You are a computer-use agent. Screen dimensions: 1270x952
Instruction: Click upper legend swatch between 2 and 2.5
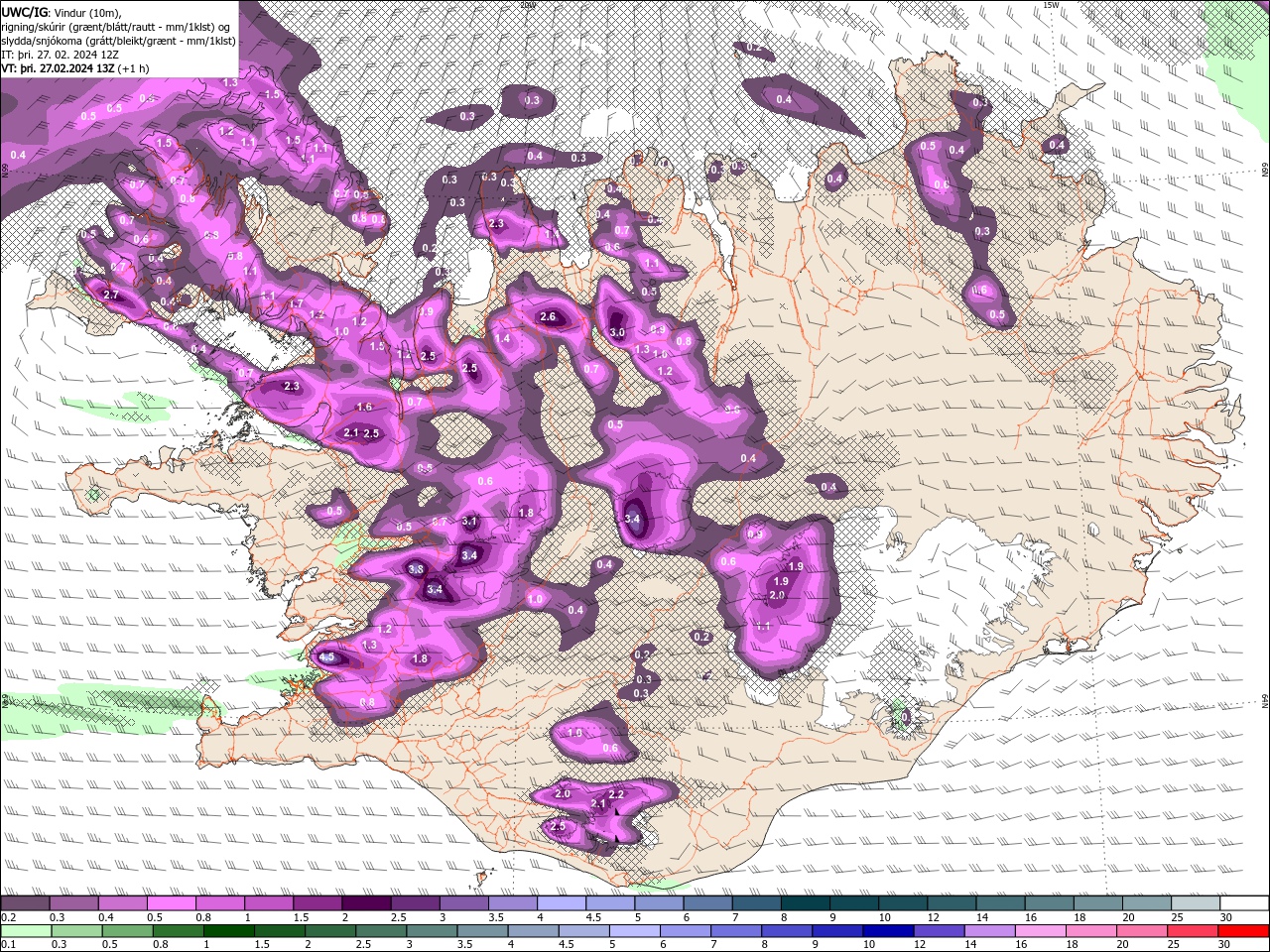tap(367, 903)
